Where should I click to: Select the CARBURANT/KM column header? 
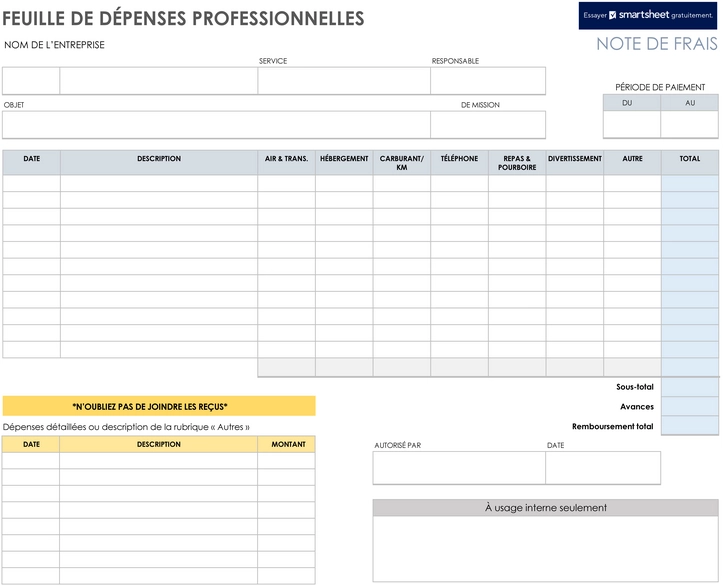pos(402,163)
